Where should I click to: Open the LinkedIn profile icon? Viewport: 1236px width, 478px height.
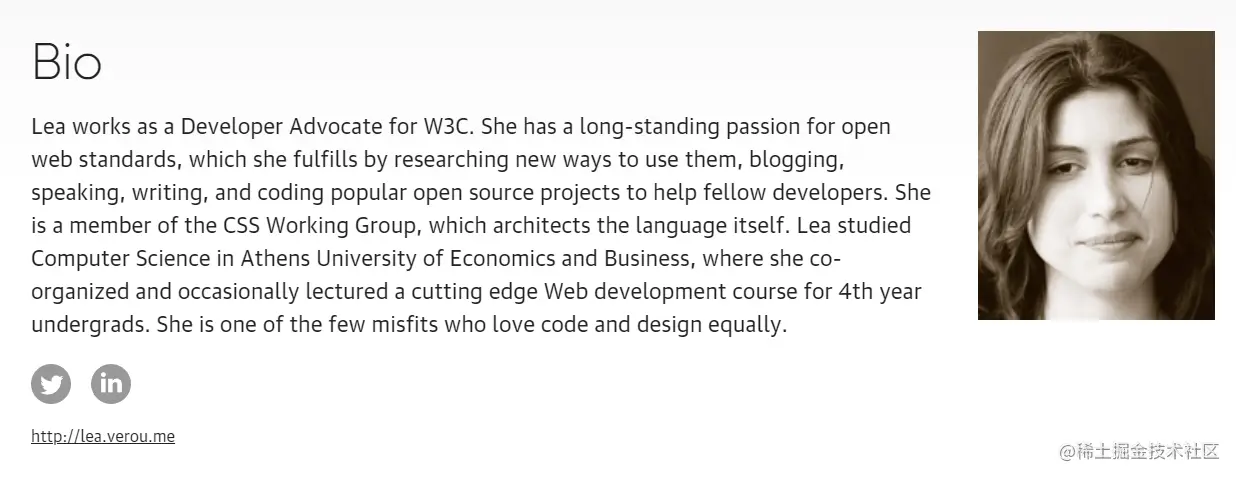click(x=111, y=384)
